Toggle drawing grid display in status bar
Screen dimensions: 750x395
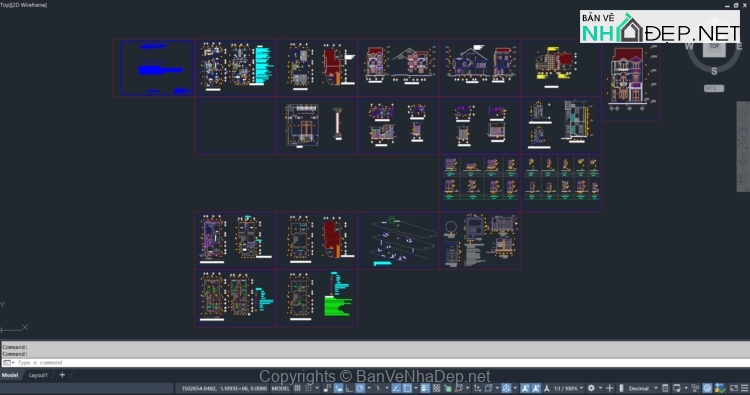click(297, 388)
